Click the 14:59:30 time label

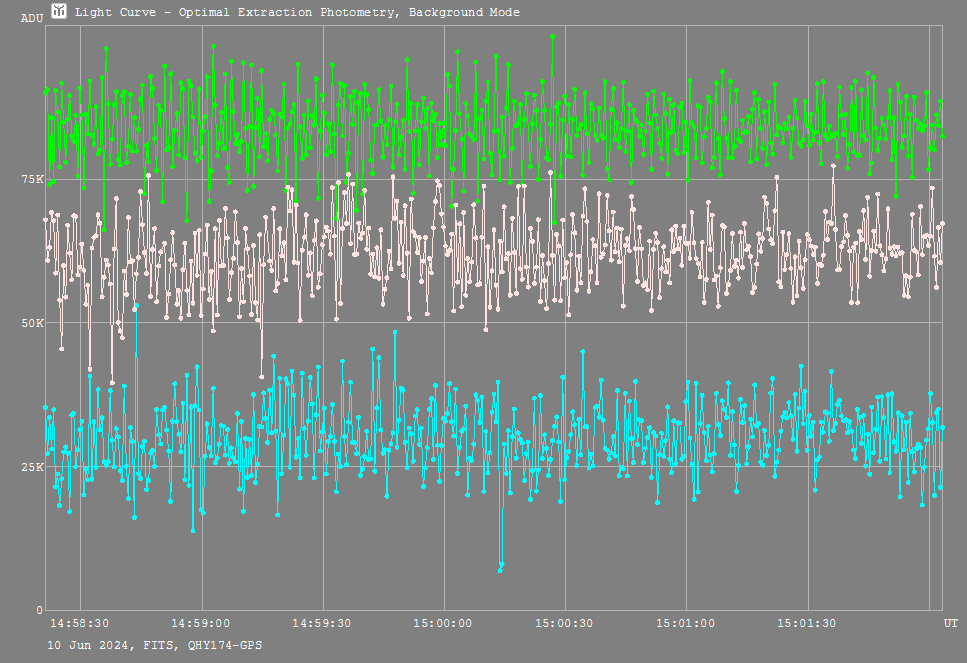coord(321,624)
